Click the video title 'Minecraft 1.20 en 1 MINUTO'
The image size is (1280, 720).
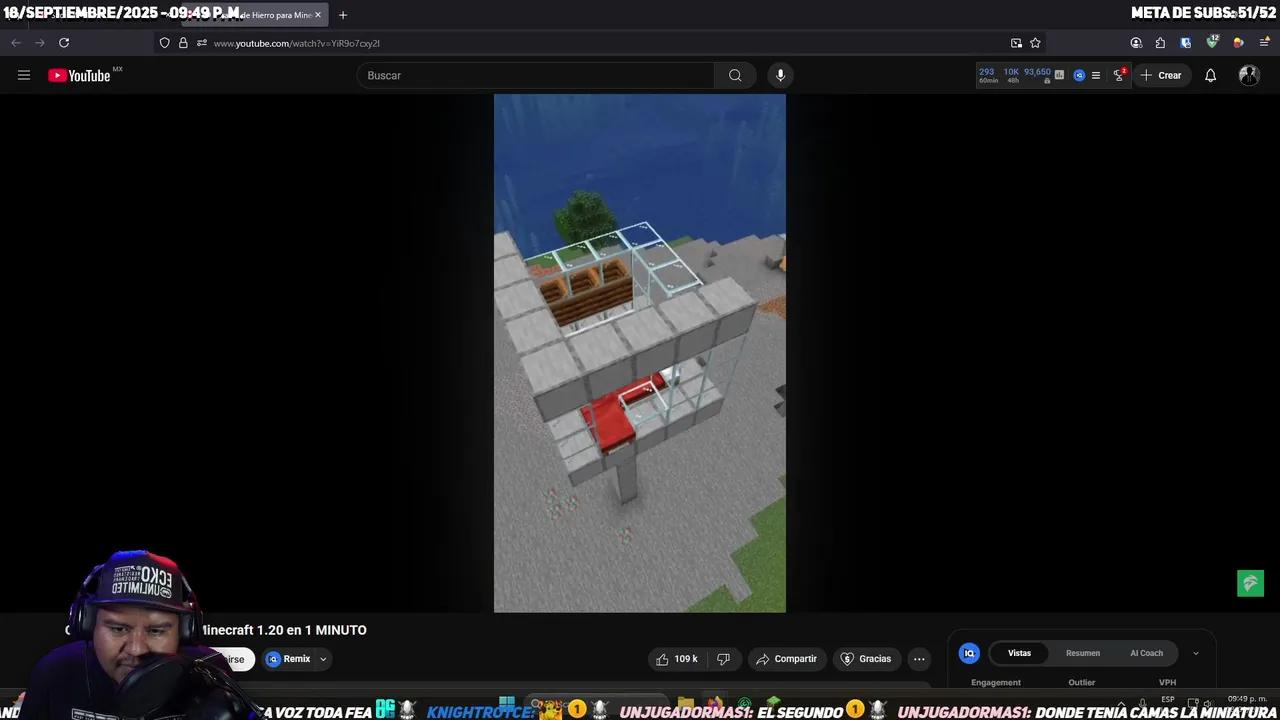click(284, 630)
